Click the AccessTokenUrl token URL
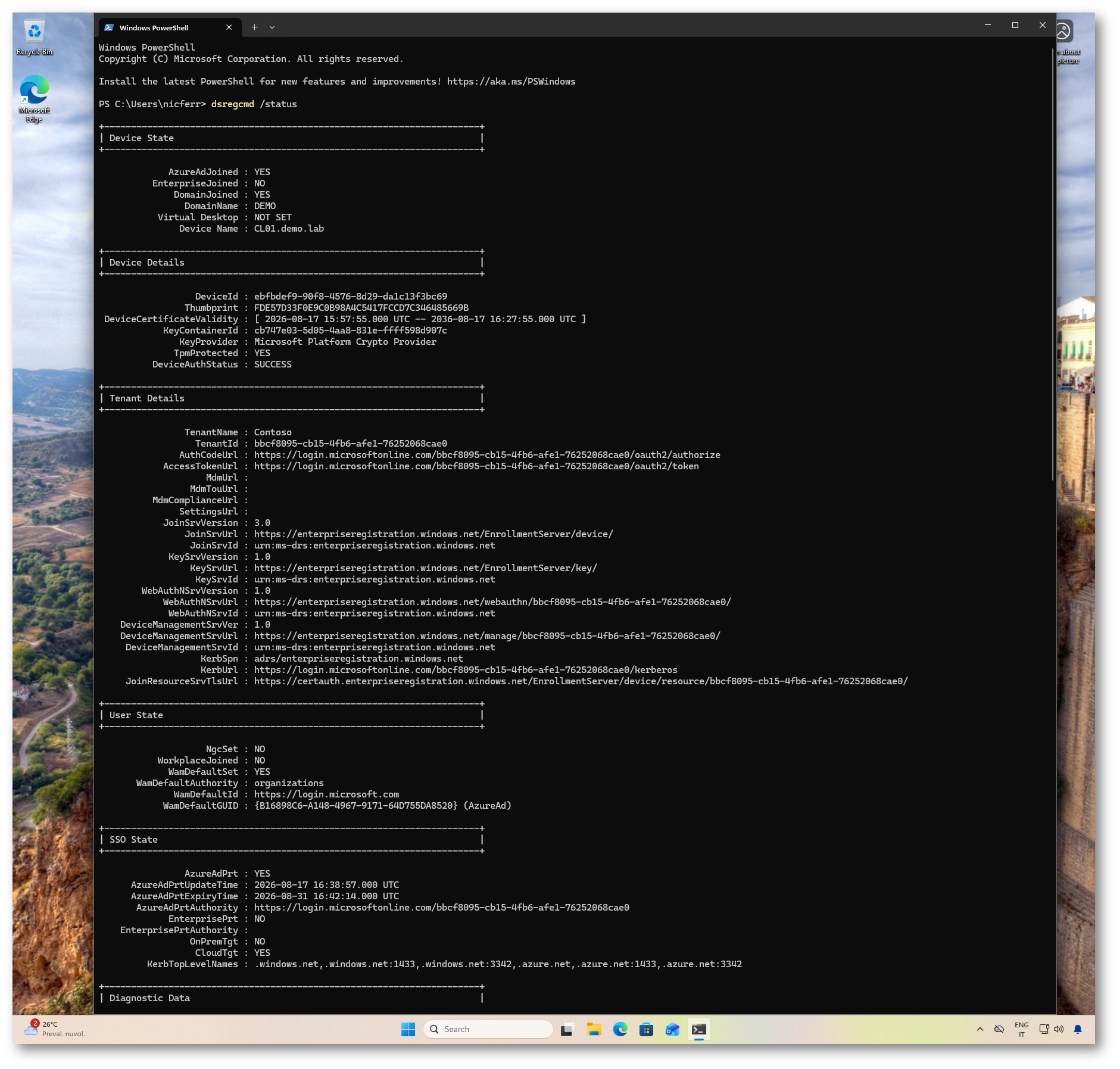1120x1069 pixels. pos(476,466)
